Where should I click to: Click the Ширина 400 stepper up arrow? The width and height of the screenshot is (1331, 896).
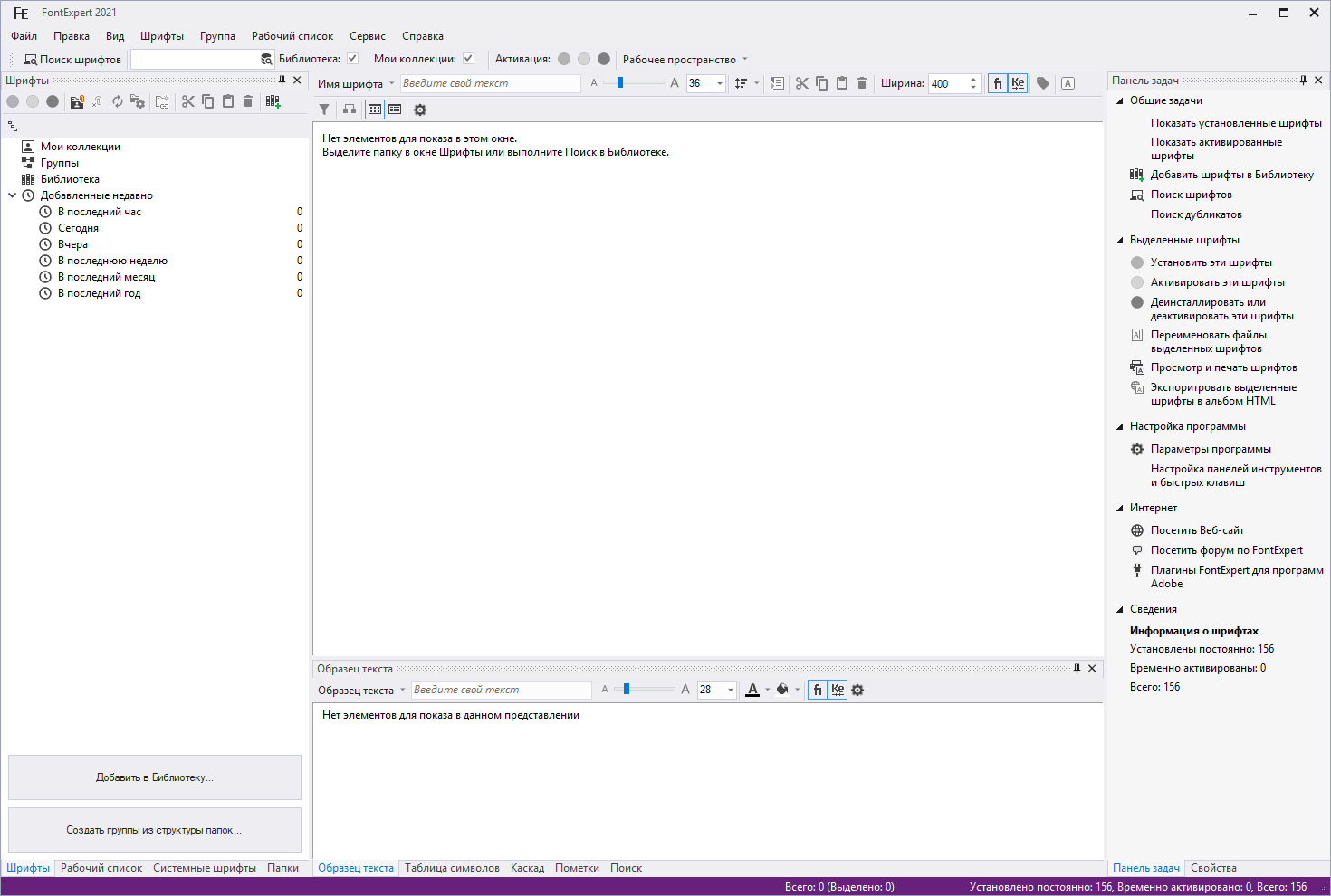[973, 79]
